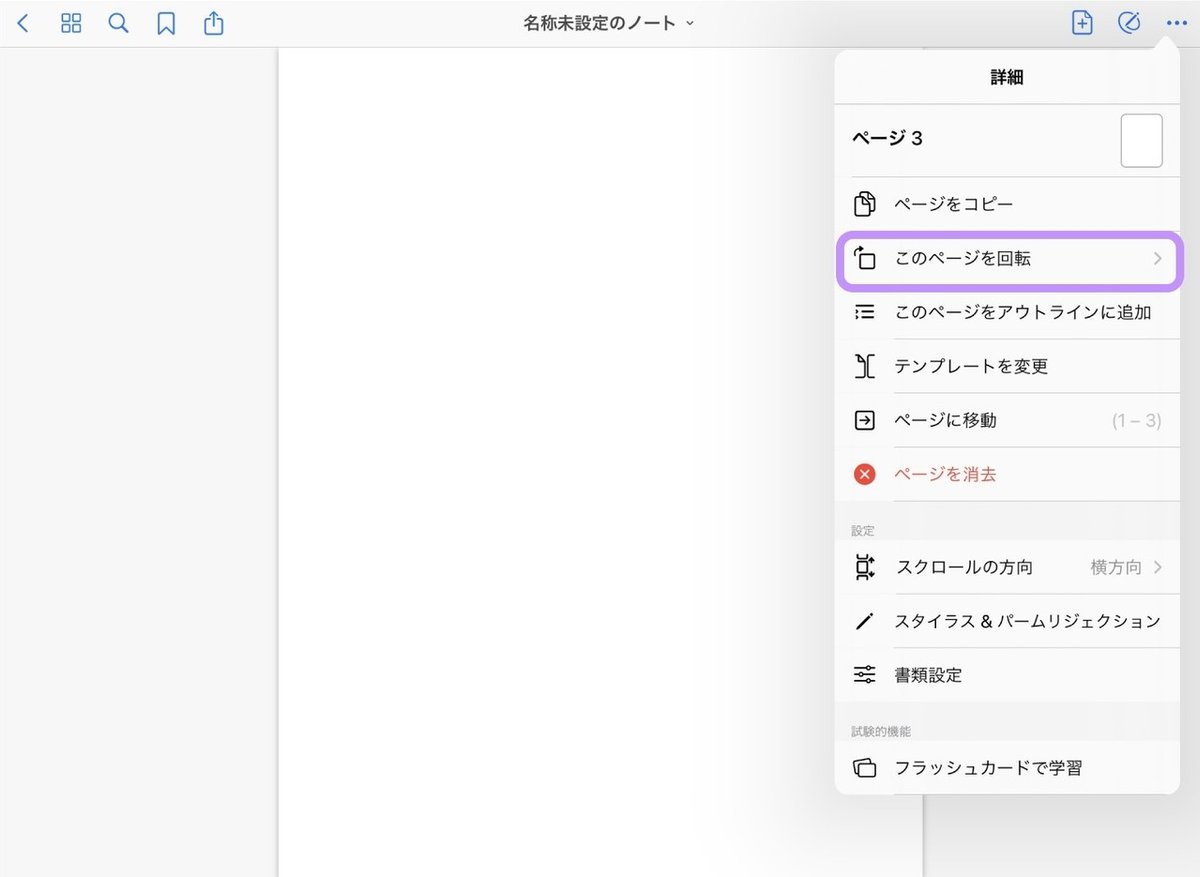Add a new page to the notebook

point(1081,22)
